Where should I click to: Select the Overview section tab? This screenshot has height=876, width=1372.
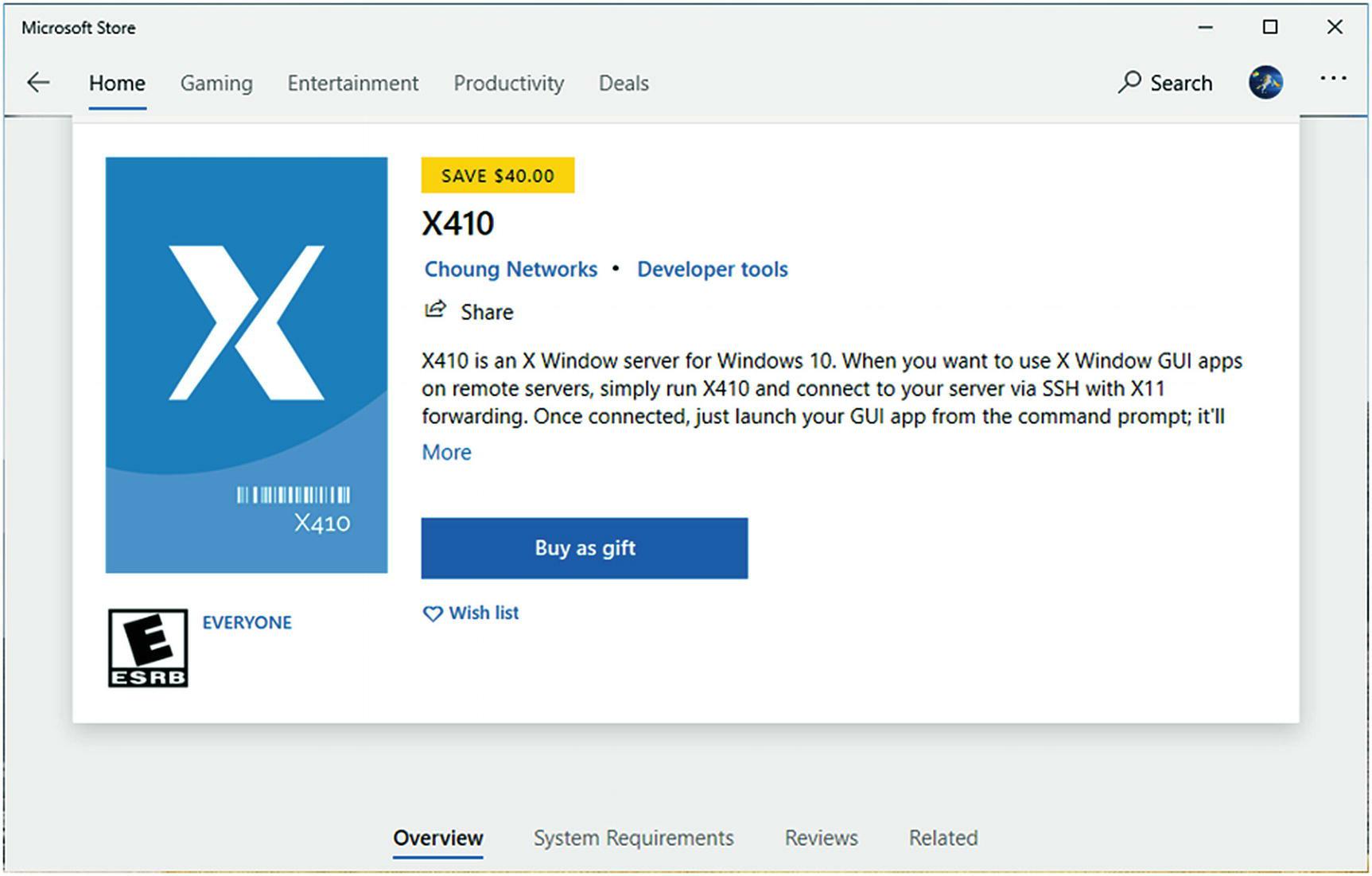[438, 839]
